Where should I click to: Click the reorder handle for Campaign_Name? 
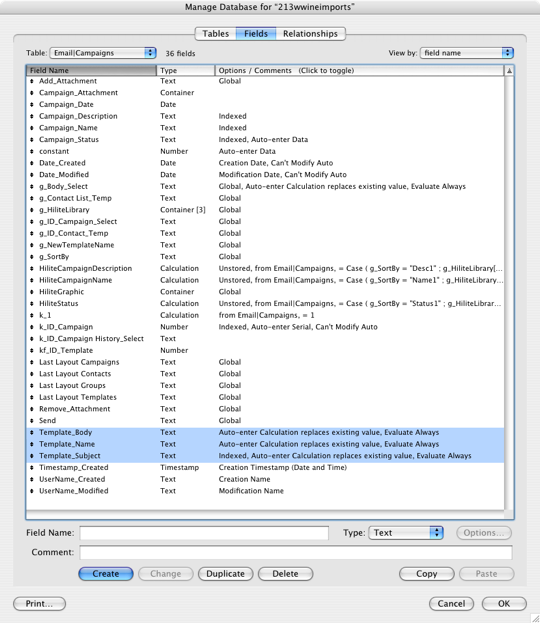pyautogui.click(x=32, y=128)
